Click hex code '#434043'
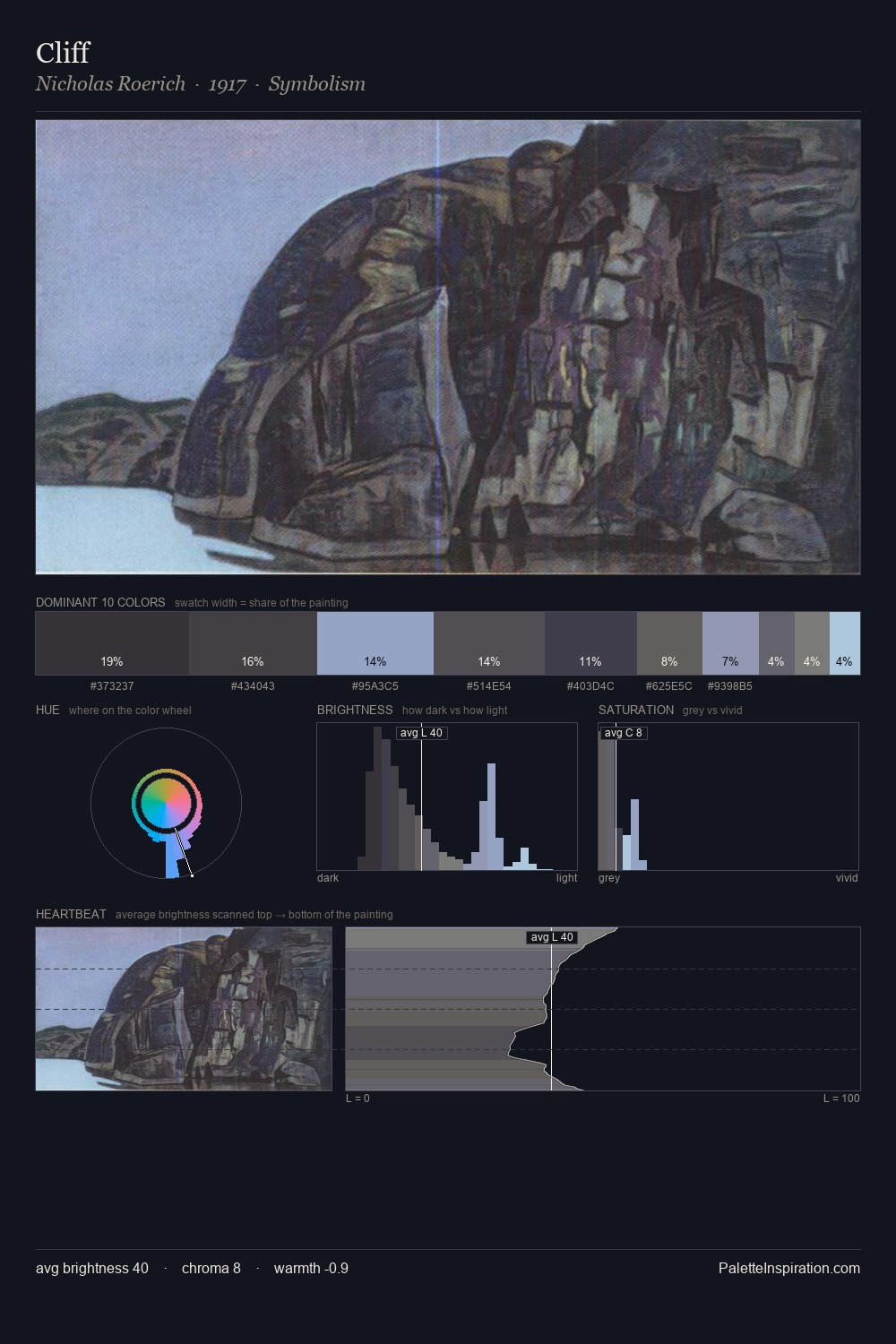 coord(253,686)
